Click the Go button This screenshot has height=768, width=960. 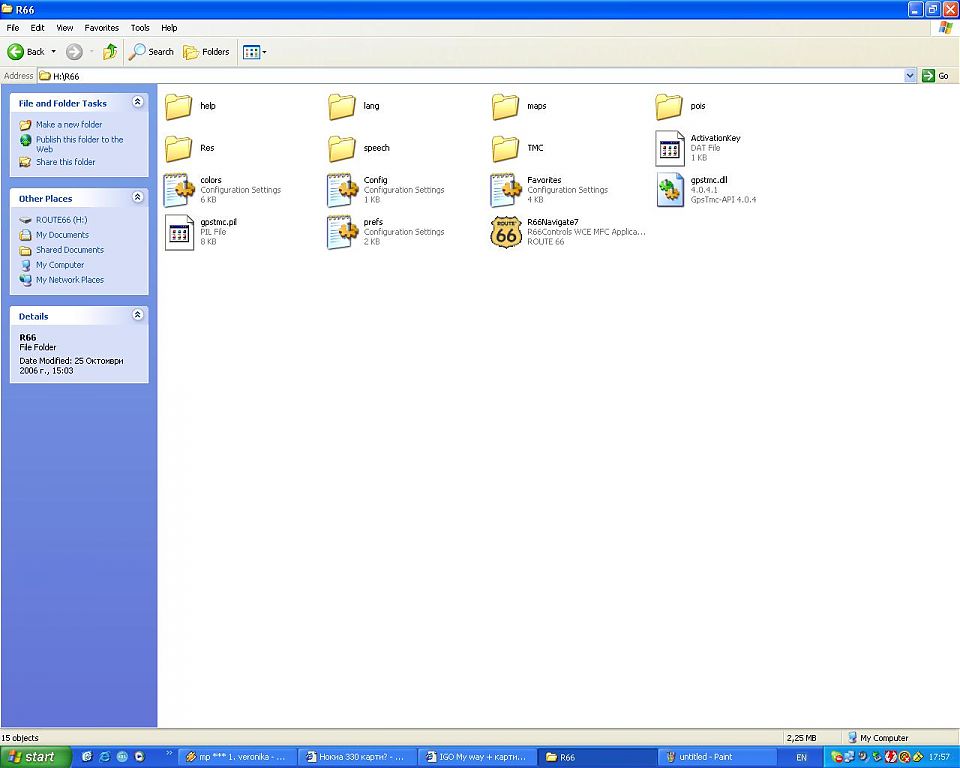coord(936,76)
